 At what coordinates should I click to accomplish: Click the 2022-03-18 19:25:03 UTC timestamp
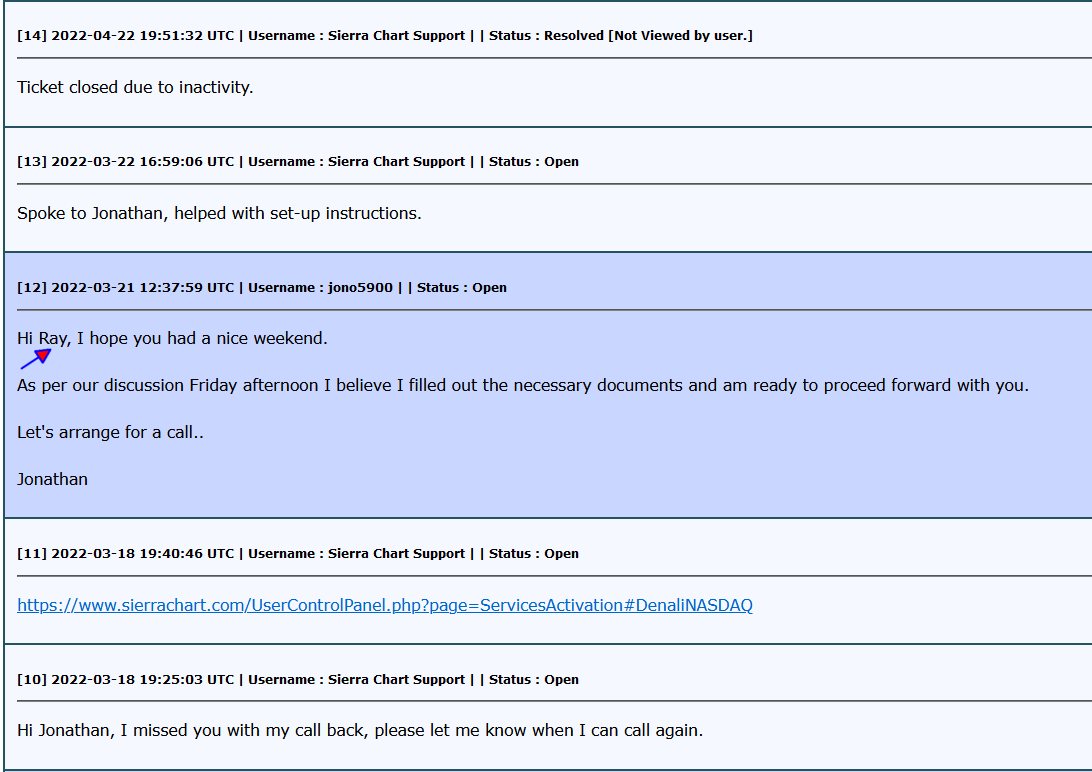[143, 680]
